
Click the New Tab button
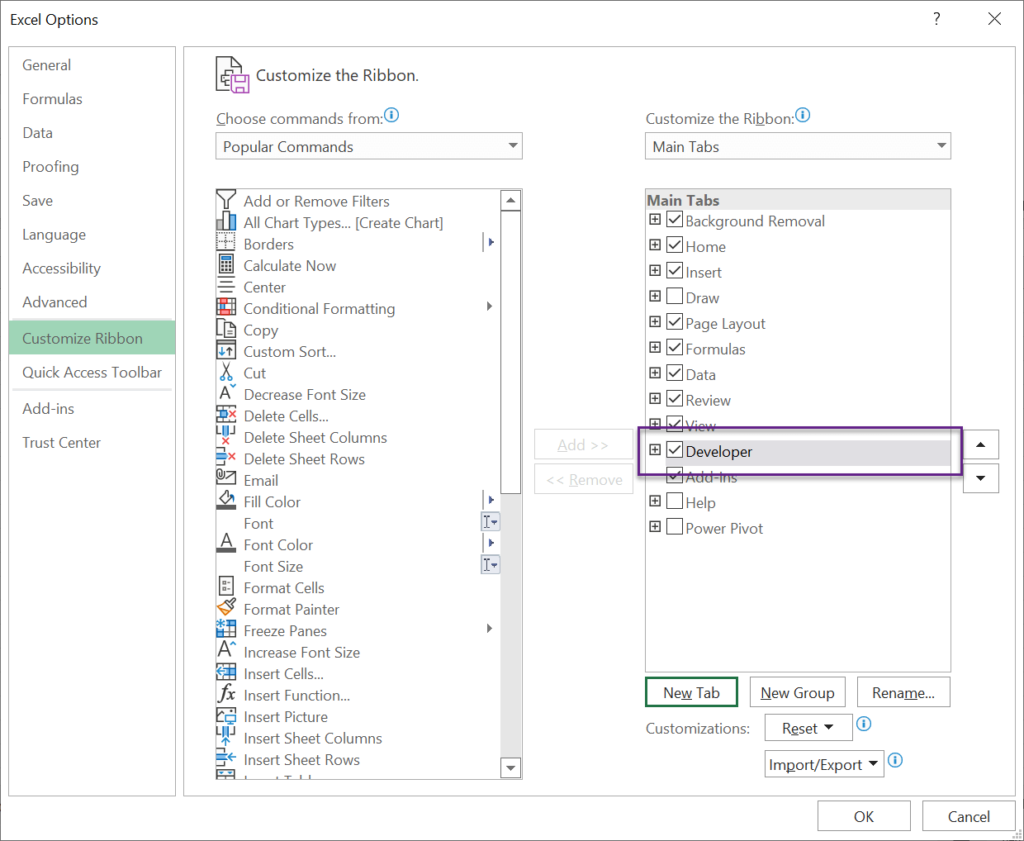tap(691, 691)
